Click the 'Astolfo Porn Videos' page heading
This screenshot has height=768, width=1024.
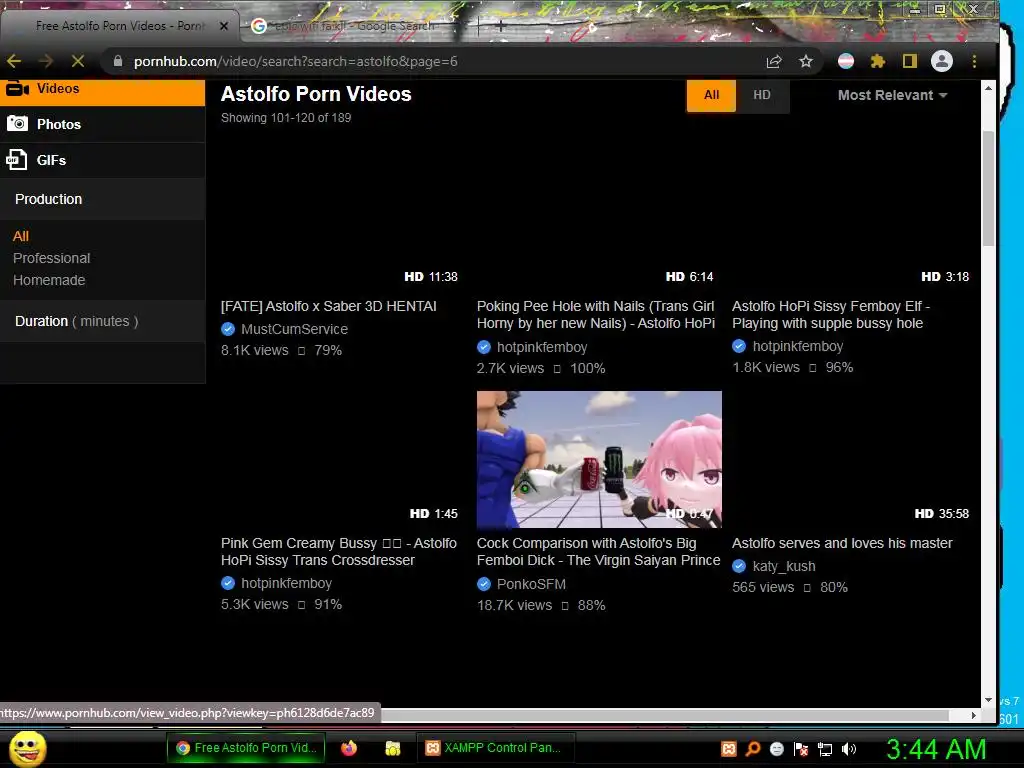click(x=316, y=94)
